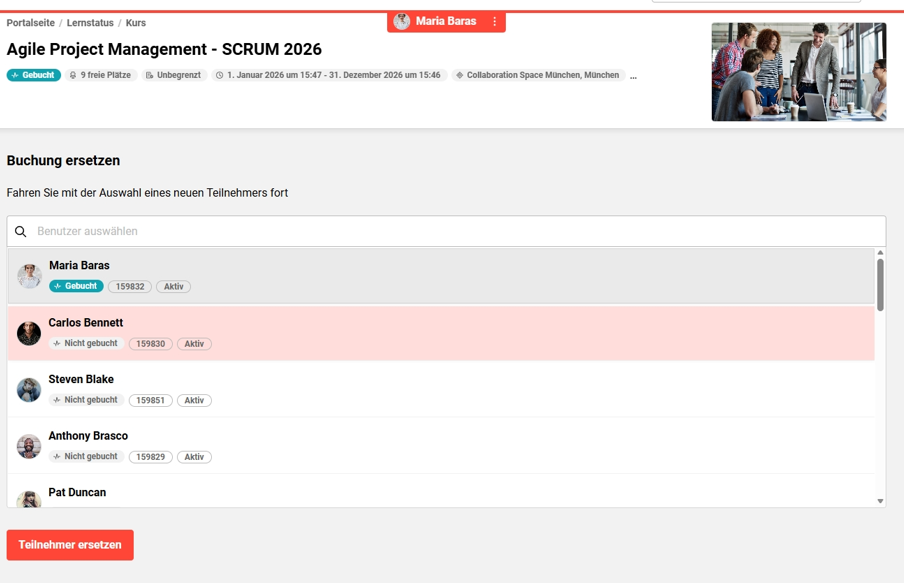Image resolution: width=904 pixels, height=583 pixels.
Task: Click the Unbegrenzt tag
Action: pyautogui.click(x=174, y=76)
